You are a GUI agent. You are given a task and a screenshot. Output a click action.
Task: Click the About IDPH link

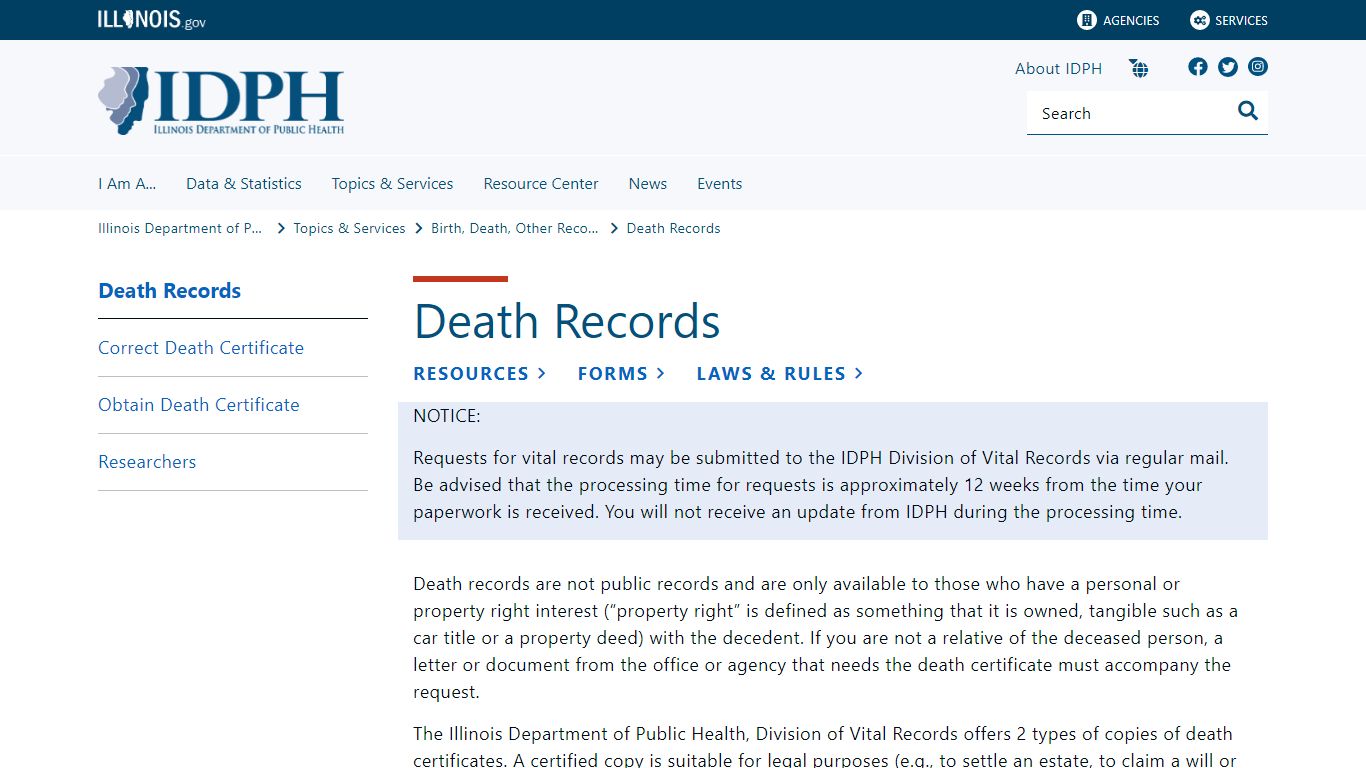pos(1058,68)
